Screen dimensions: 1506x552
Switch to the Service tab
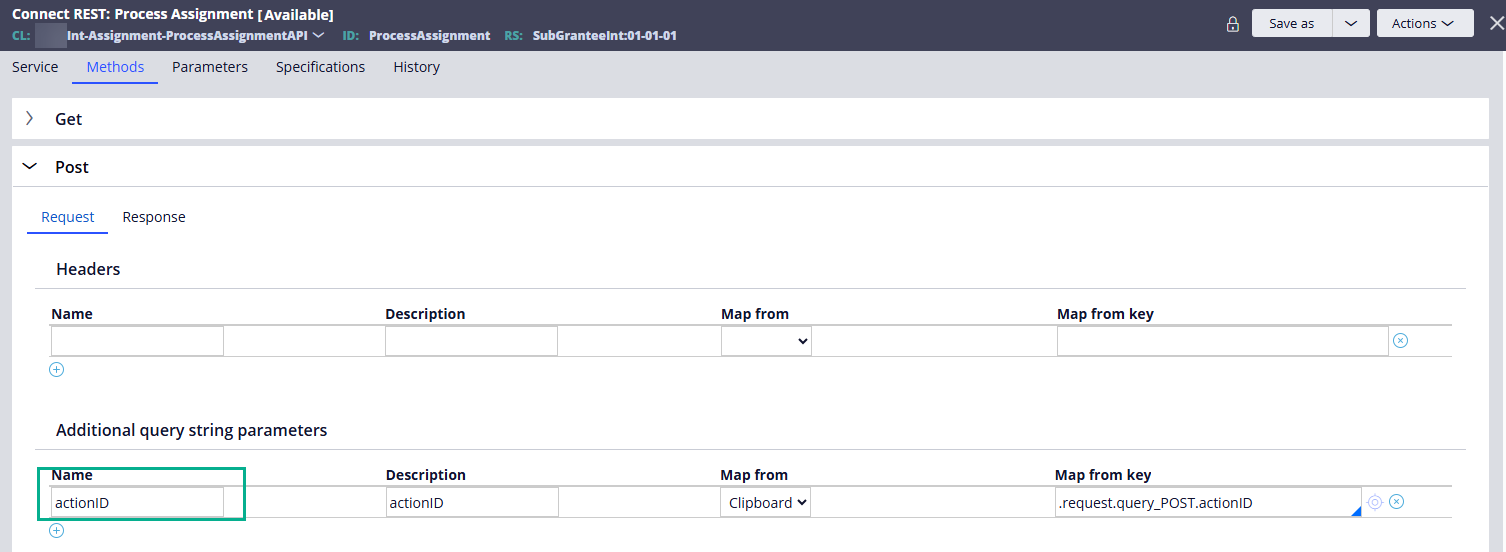point(35,67)
